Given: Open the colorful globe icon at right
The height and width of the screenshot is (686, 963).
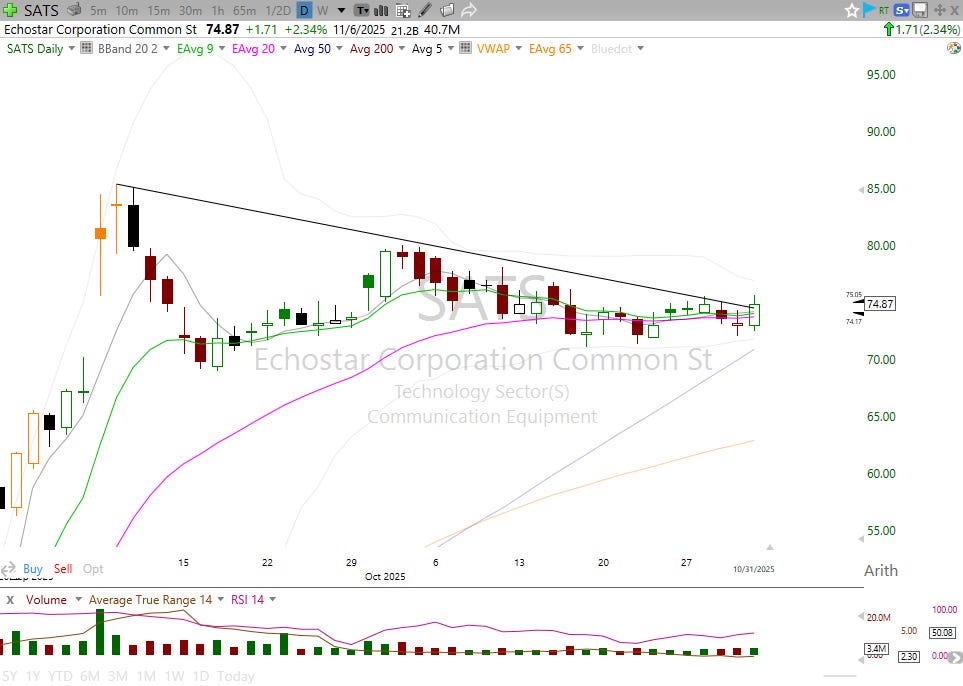Looking at the screenshot, I should tap(953, 48).
